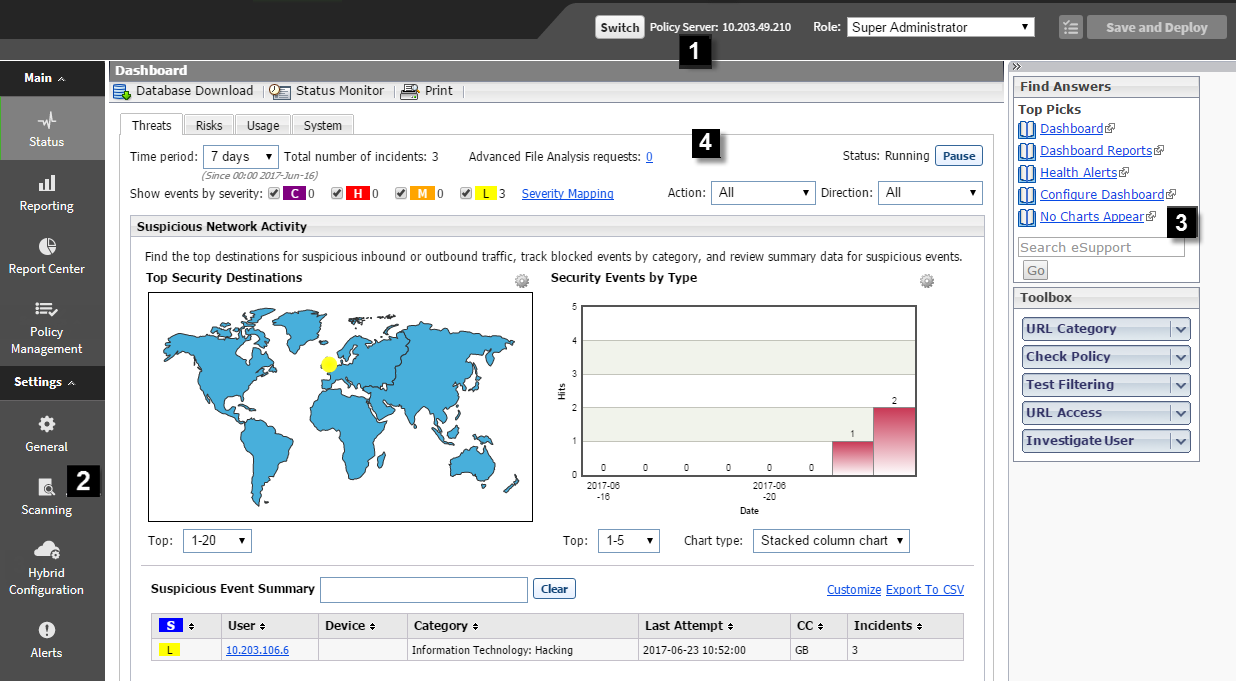This screenshot has height=681, width=1236.
Task: Switch to the Threats tab
Action: (152, 125)
